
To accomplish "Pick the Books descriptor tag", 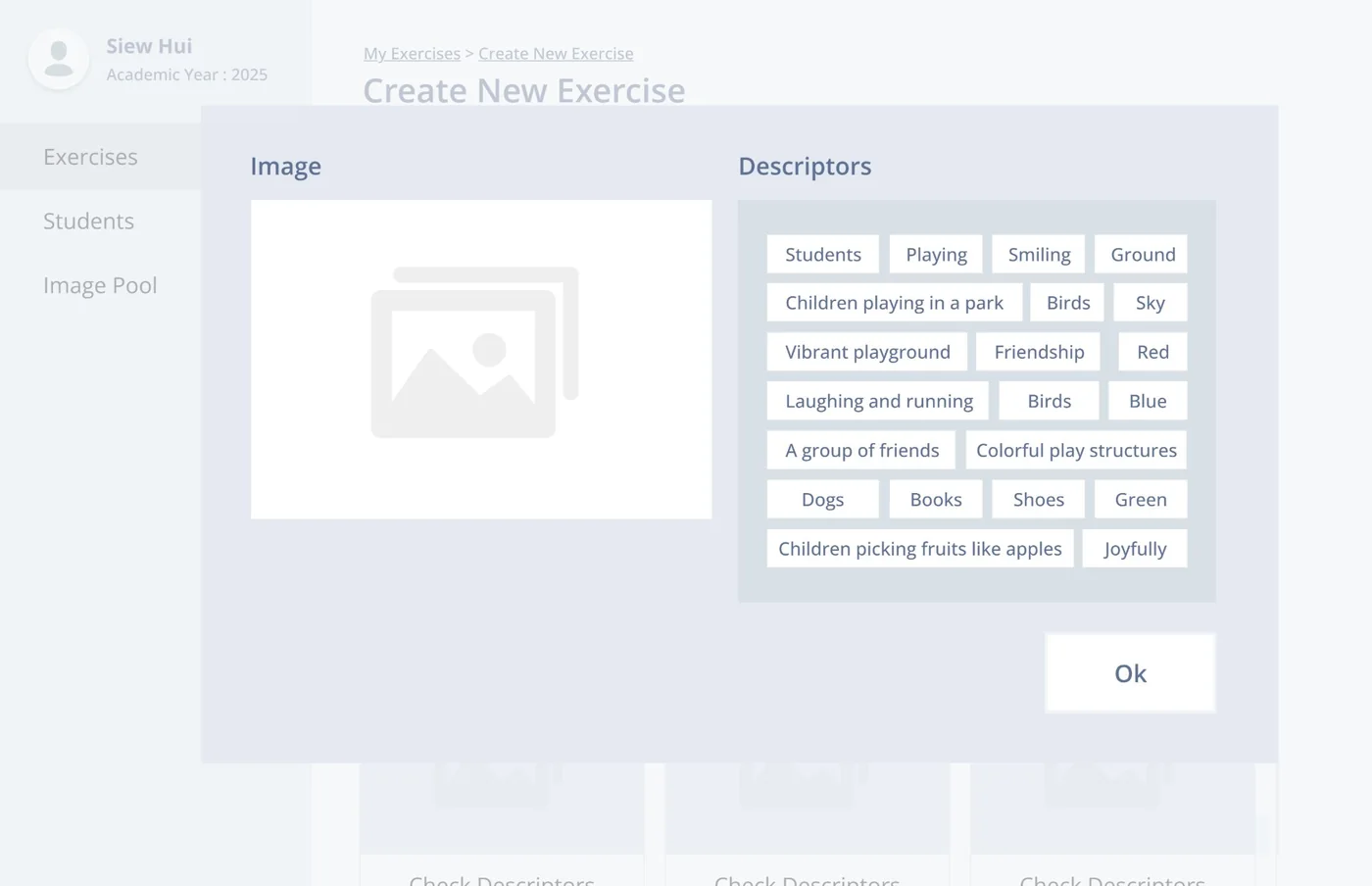I will pyautogui.click(x=936, y=500).
